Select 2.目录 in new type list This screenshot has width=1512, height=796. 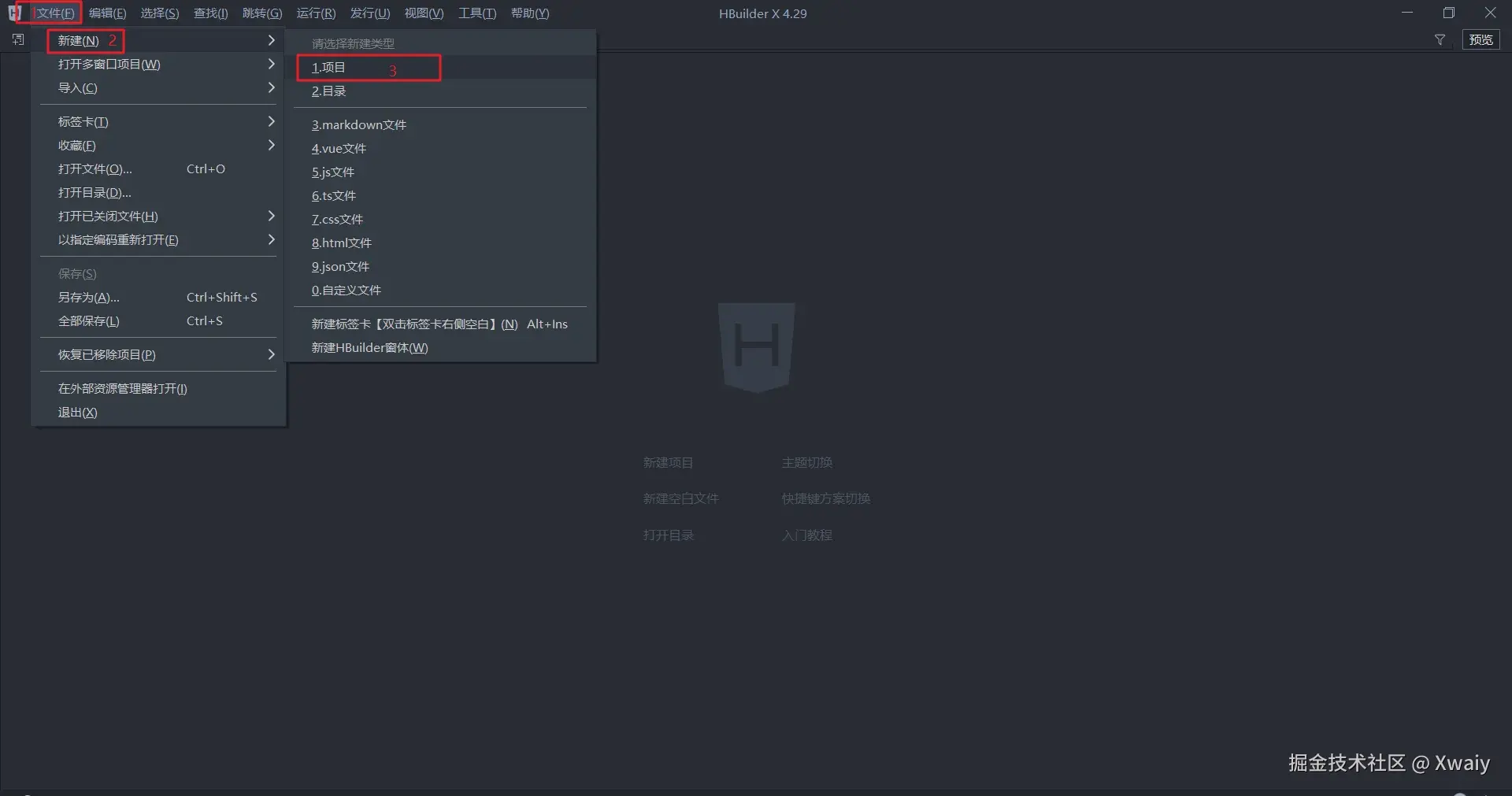point(440,91)
